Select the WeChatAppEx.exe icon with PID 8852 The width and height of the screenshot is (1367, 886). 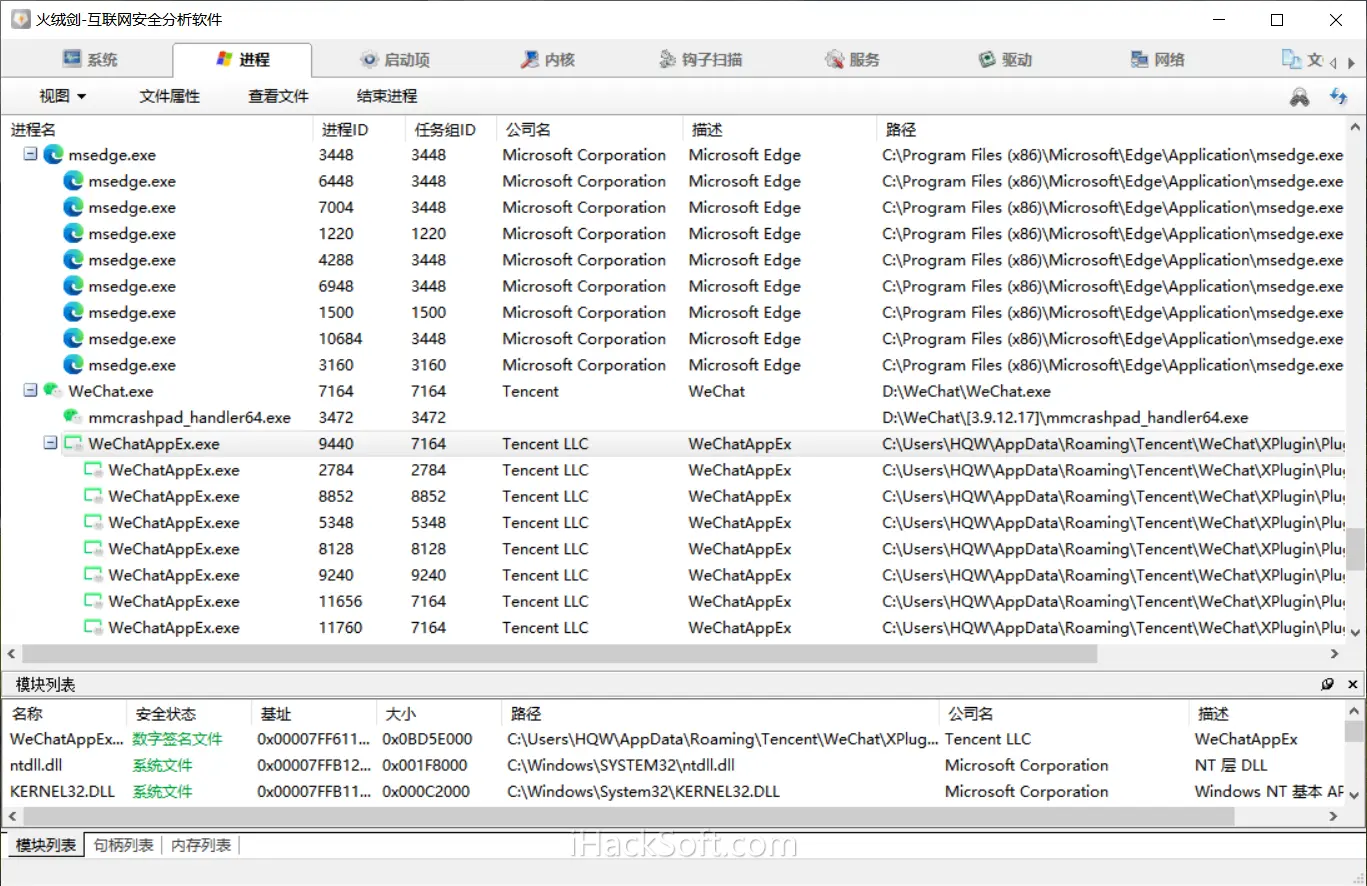(93, 496)
